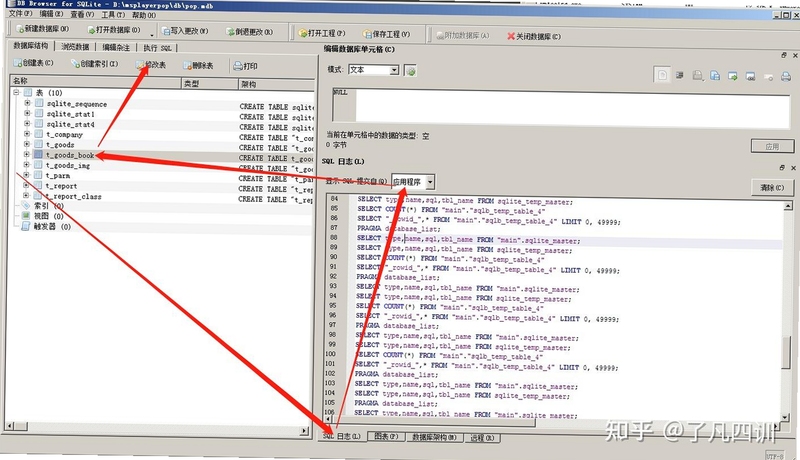Viewport: 800px width, 460px height.
Task: Click SQL log line 87 PRAGMA database_list
Action: [398, 228]
